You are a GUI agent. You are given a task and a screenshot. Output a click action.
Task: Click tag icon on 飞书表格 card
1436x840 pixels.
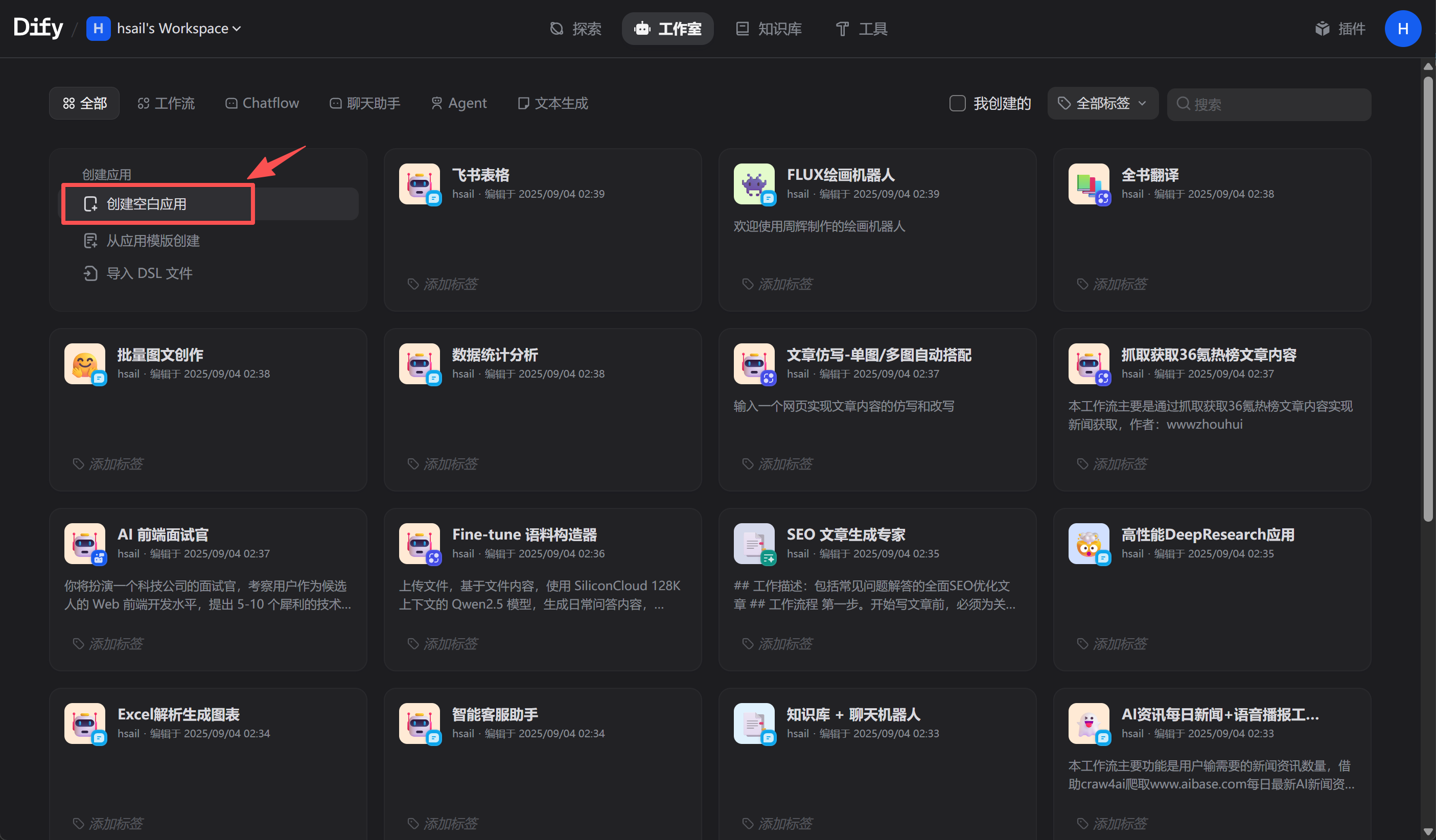[x=413, y=284]
